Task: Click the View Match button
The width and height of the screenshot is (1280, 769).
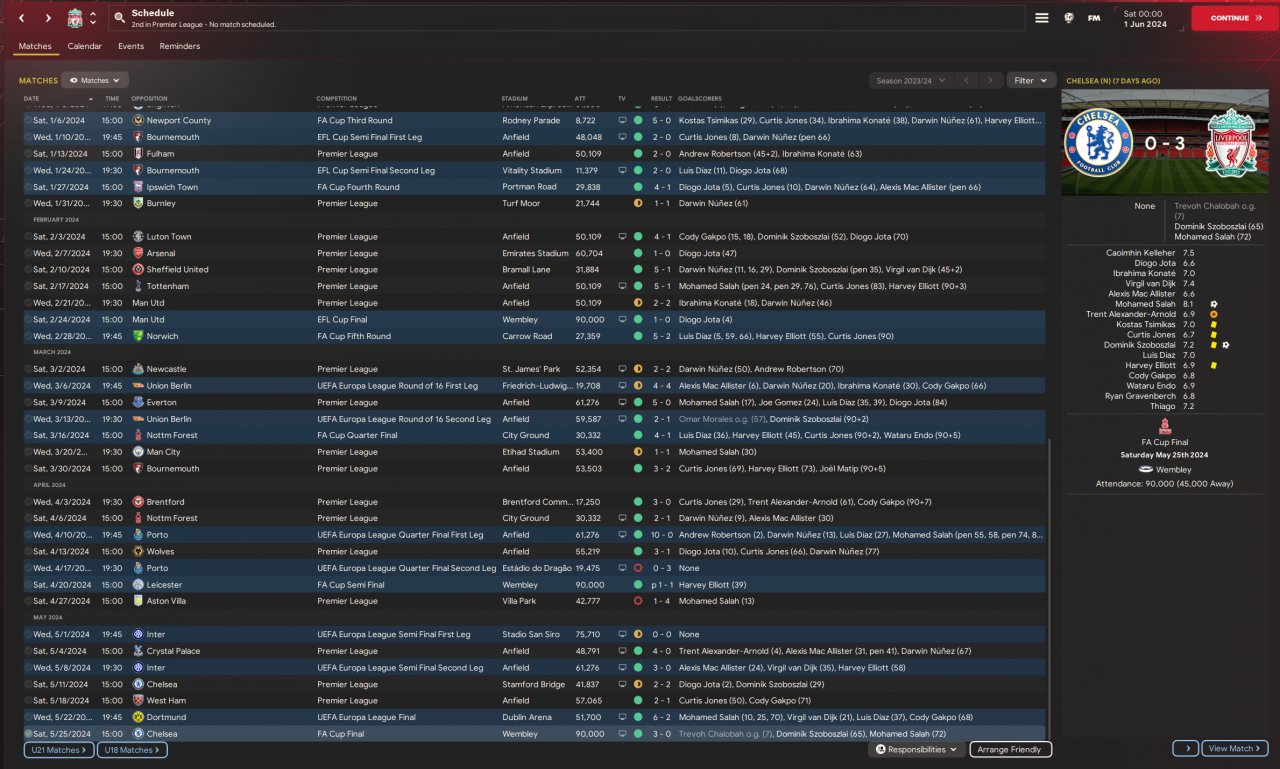Action: pyautogui.click(x=1235, y=748)
